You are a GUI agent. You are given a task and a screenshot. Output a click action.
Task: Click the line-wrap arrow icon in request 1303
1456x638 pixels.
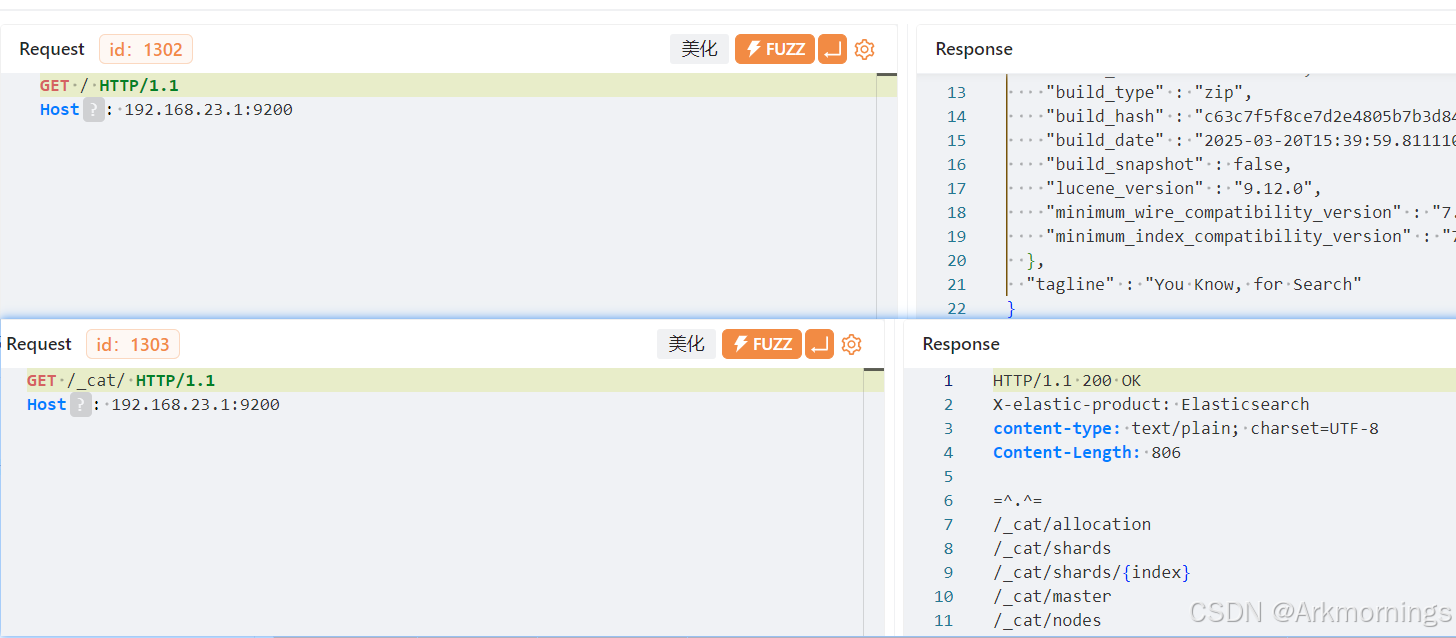click(819, 344)
